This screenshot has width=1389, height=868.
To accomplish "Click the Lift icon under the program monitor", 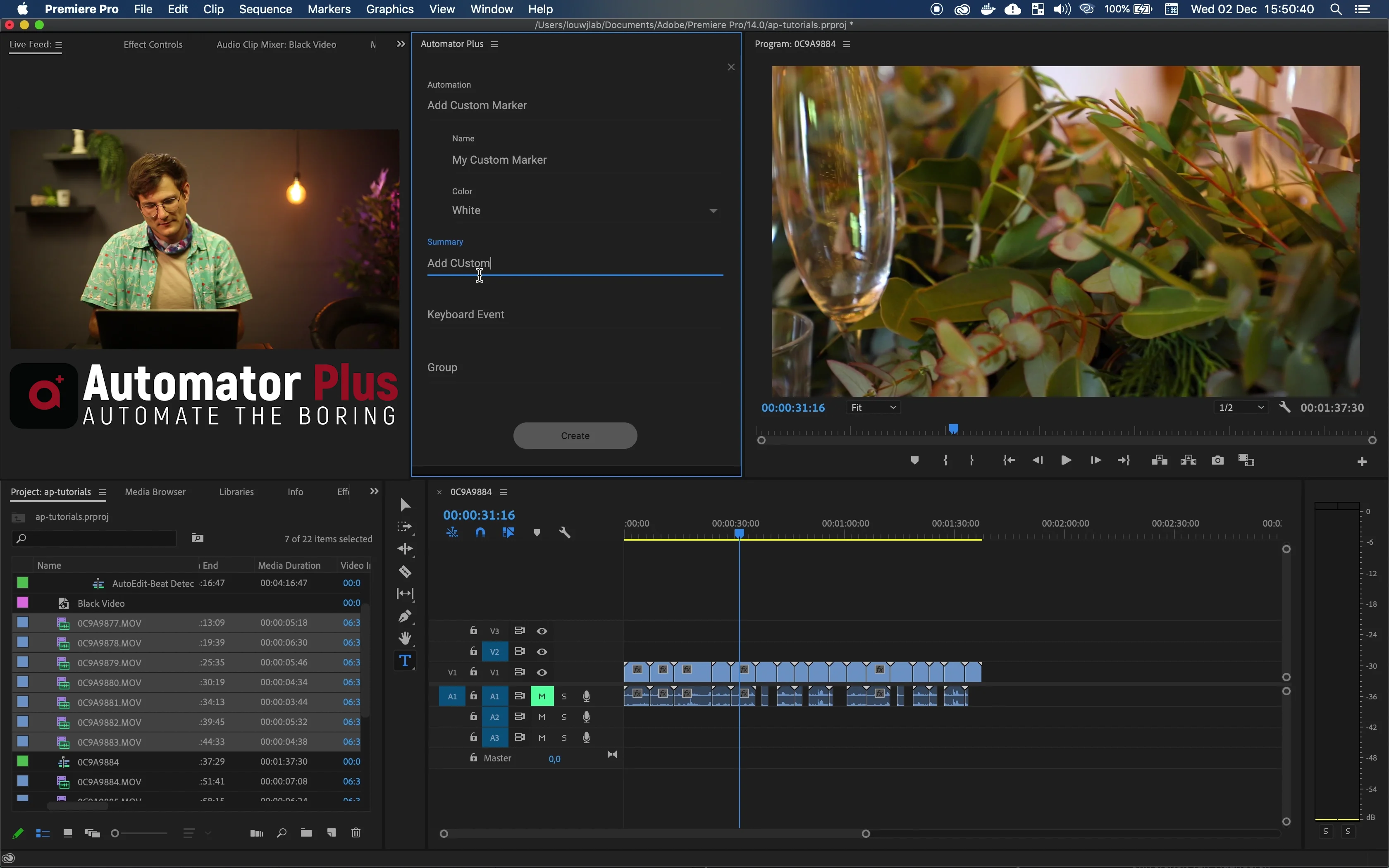I will 1158,460.
